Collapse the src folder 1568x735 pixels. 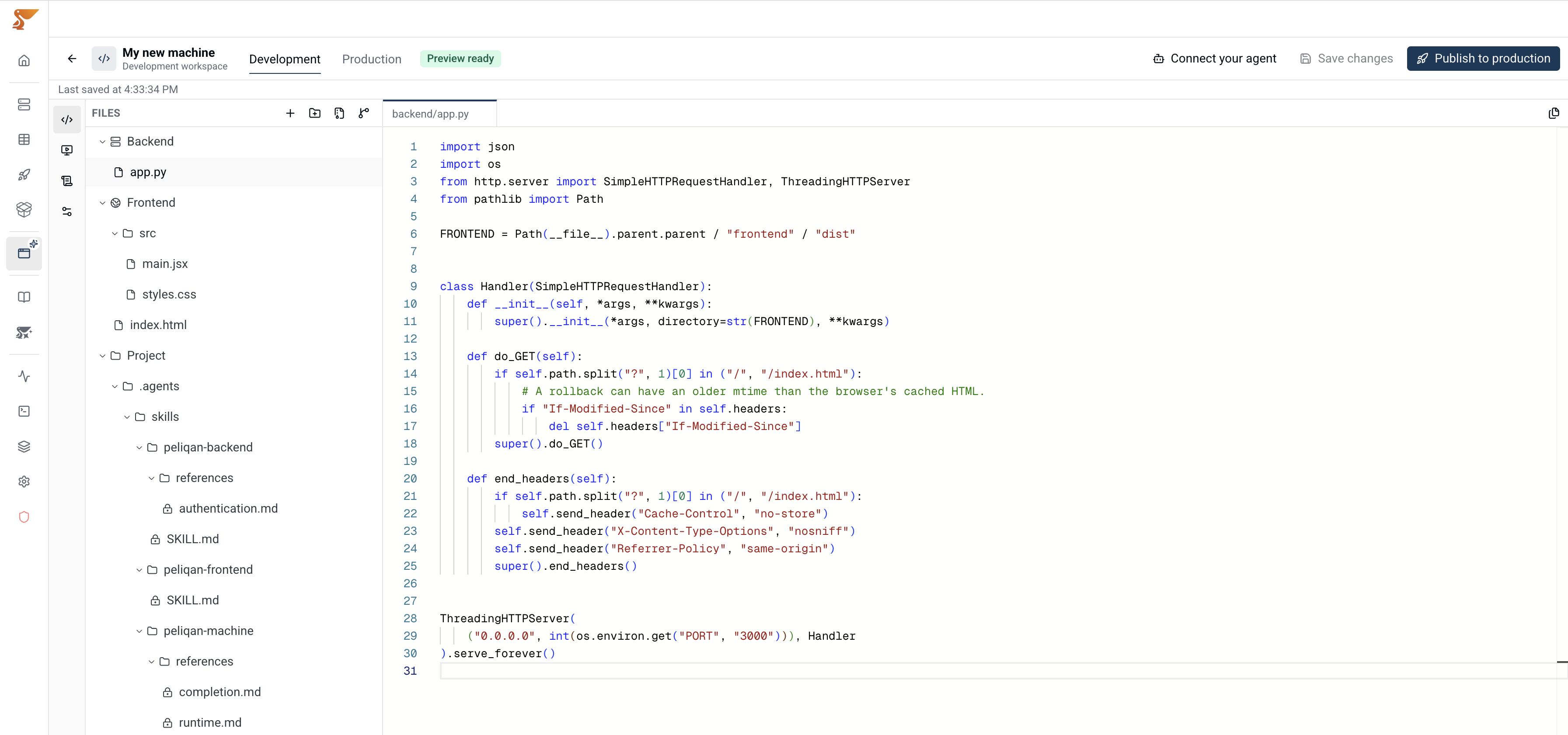(x=115, y=233)
